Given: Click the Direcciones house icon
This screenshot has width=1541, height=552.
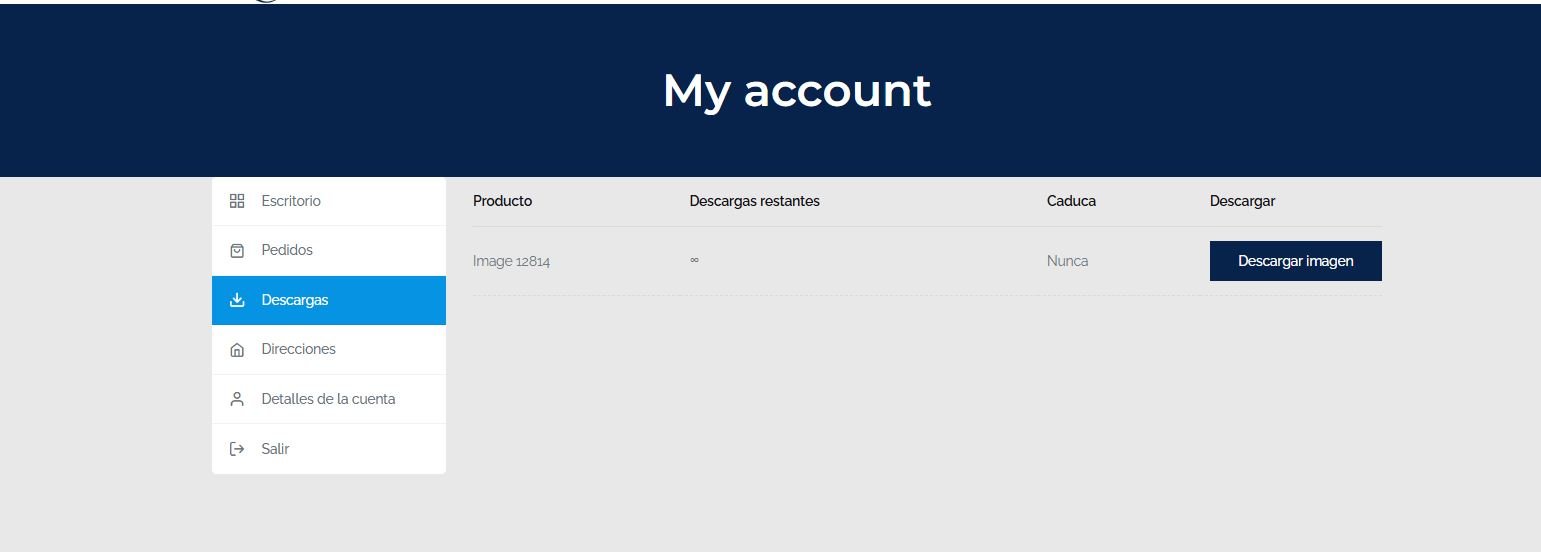Looking at the screenshot, I should pyautogui.click(x=237, y=350).
